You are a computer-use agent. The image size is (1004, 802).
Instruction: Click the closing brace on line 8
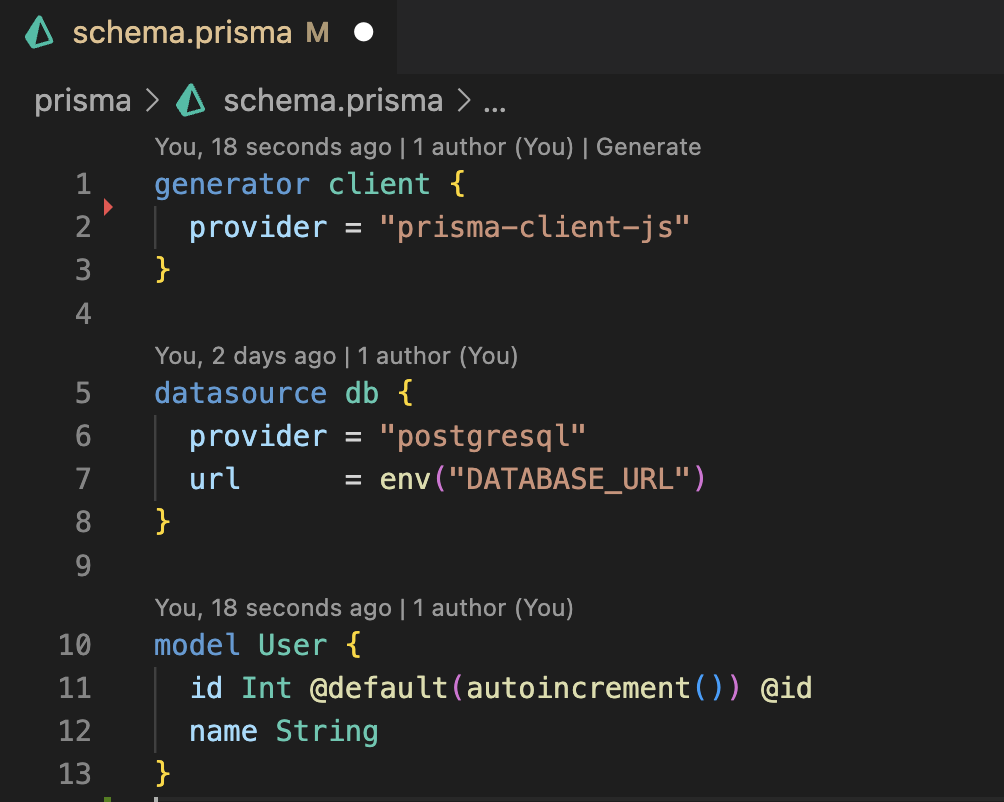coord(163,522)
